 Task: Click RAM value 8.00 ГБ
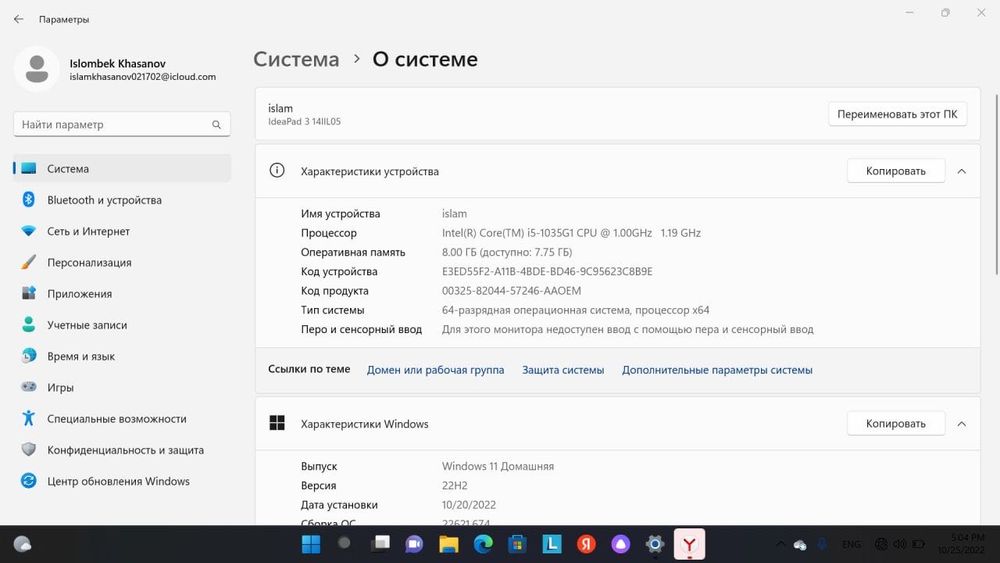point(507,252)
